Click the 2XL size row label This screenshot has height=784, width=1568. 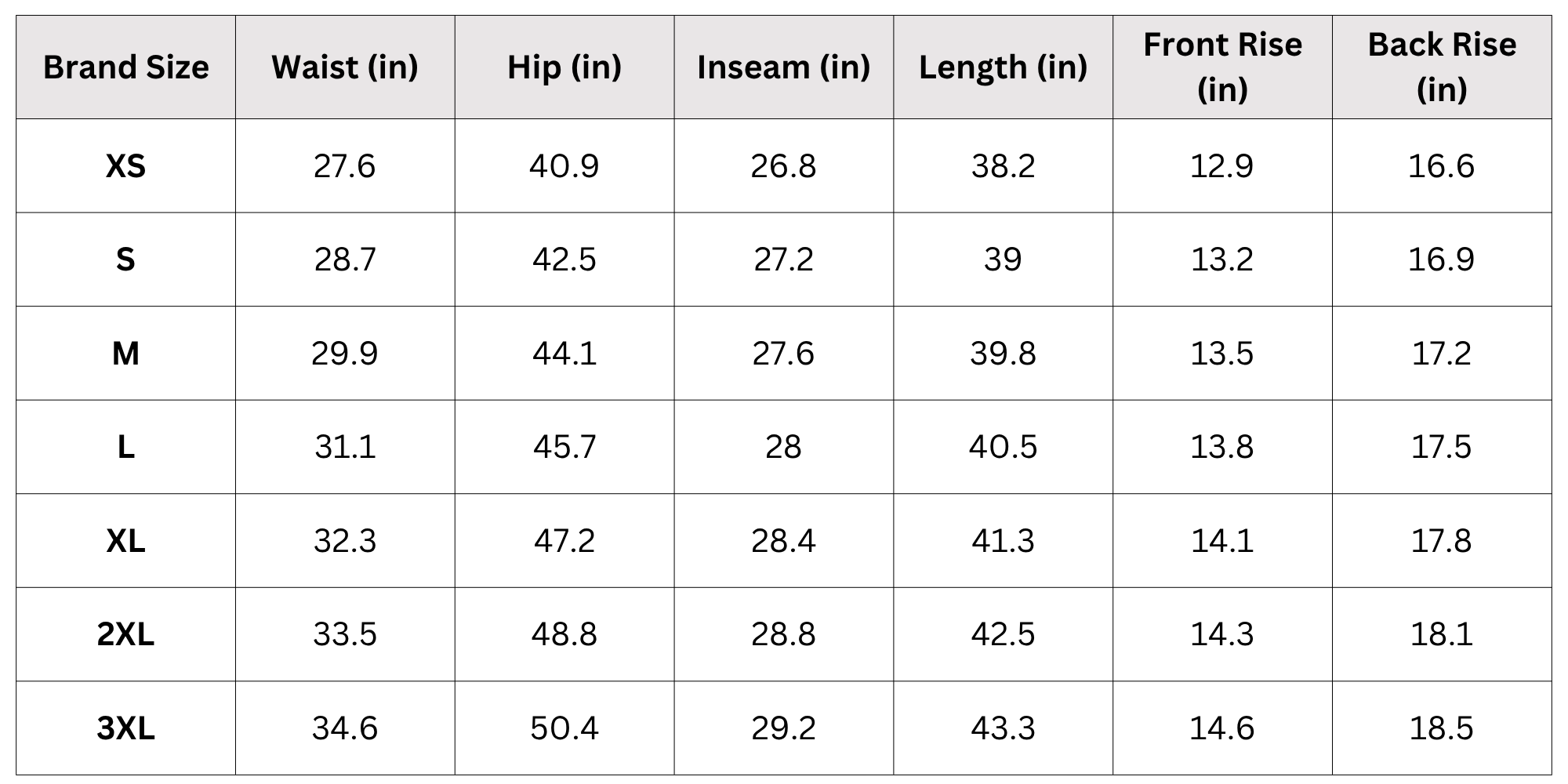coord(125,634)
